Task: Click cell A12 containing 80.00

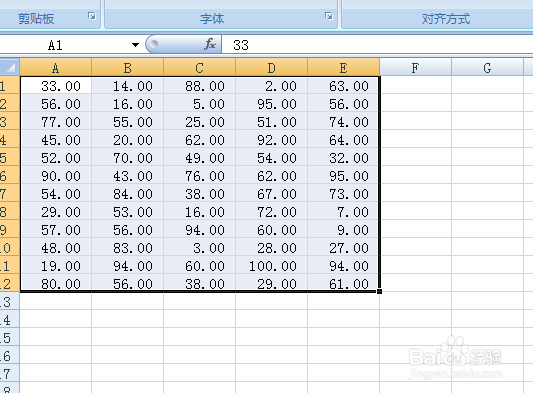Action: [56, 283]
